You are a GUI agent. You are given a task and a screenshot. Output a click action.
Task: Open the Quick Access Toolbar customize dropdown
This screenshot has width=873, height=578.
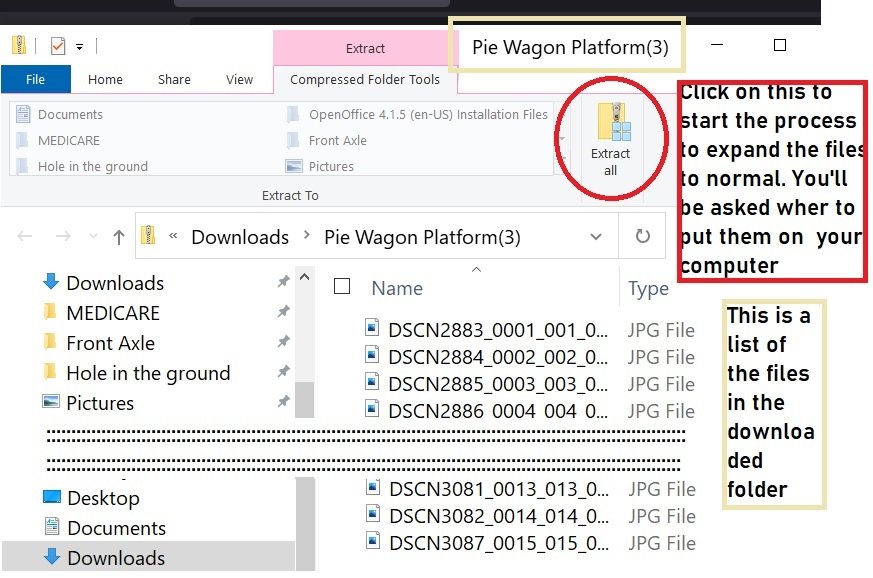tap(80, 46)
